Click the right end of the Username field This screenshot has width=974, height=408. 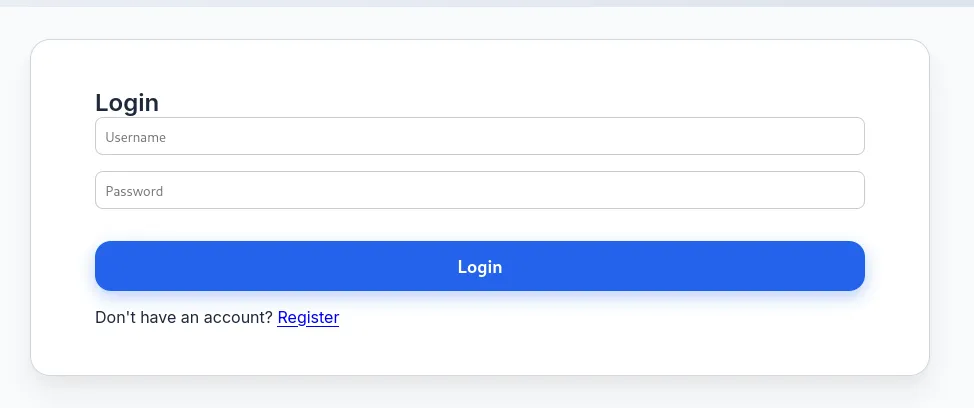[845, 137]
